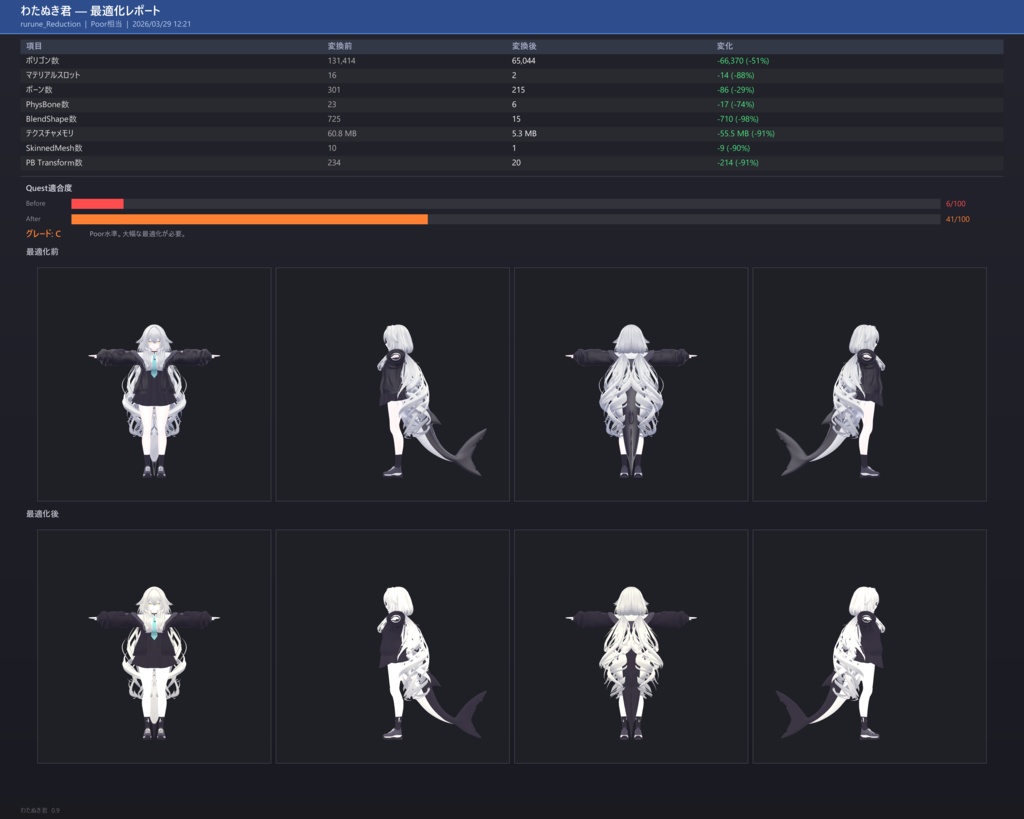The width and height of the screenshot is (1024, 819).
Task: Select the マテリアルスロット row label
Action: click(x=53, y=75)
